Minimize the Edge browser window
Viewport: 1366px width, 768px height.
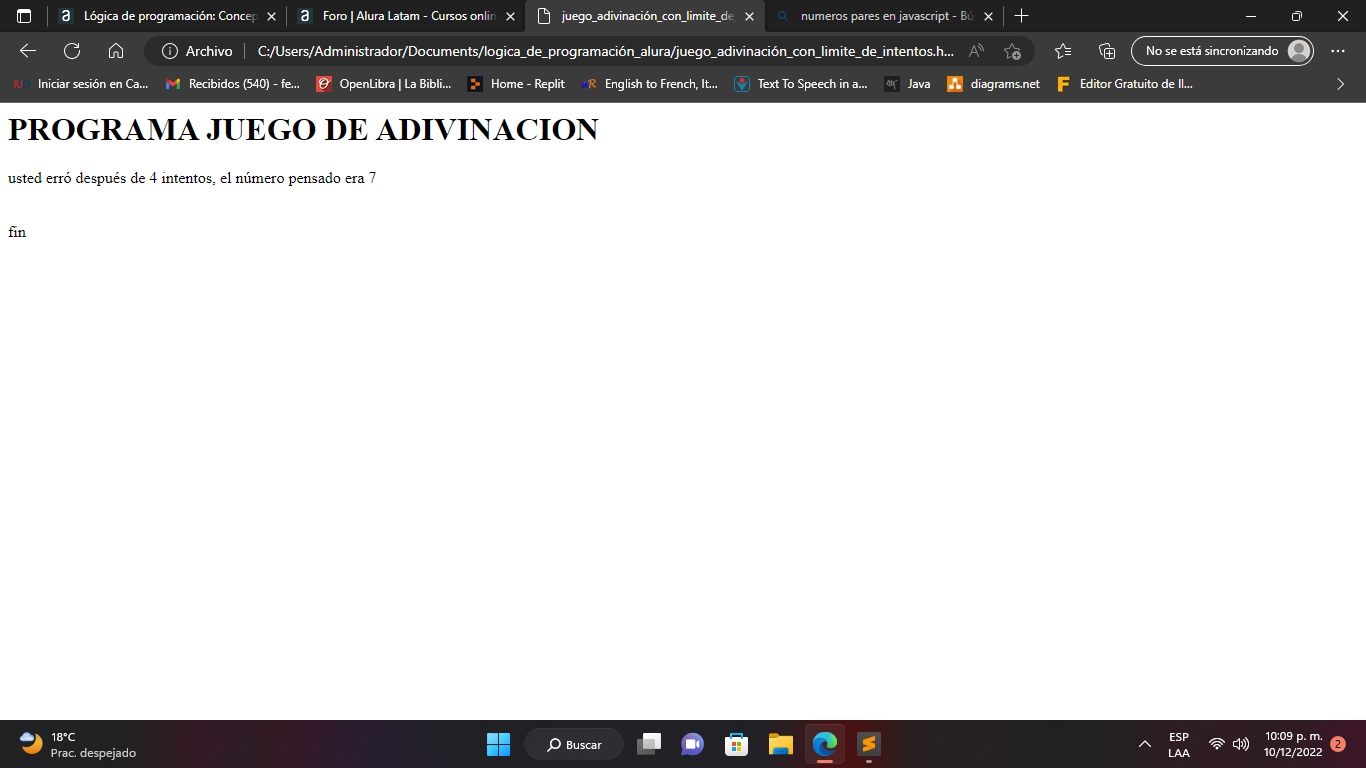coord(1251,16)
